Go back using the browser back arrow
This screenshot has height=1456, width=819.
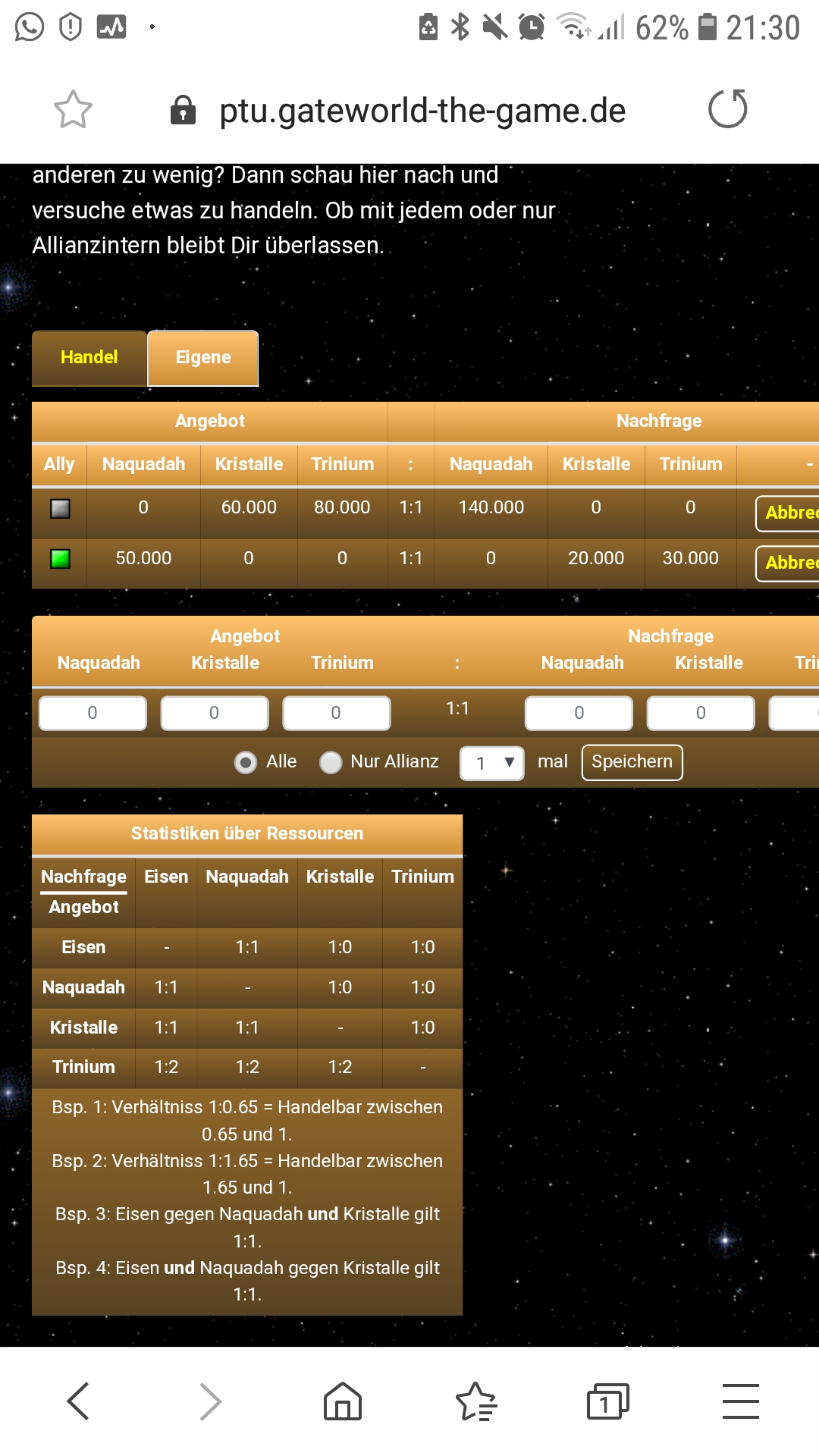click(x=78, y=1401)
